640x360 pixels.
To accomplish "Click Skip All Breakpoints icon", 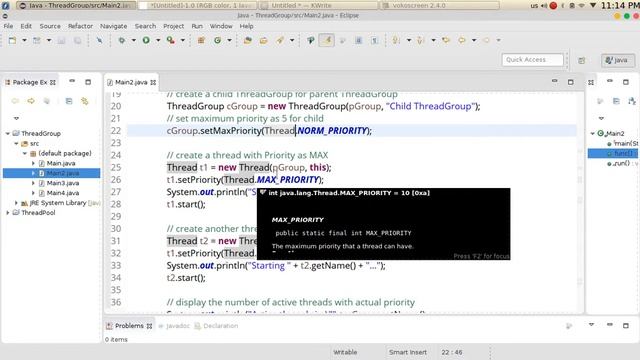I will coord(99,40).
